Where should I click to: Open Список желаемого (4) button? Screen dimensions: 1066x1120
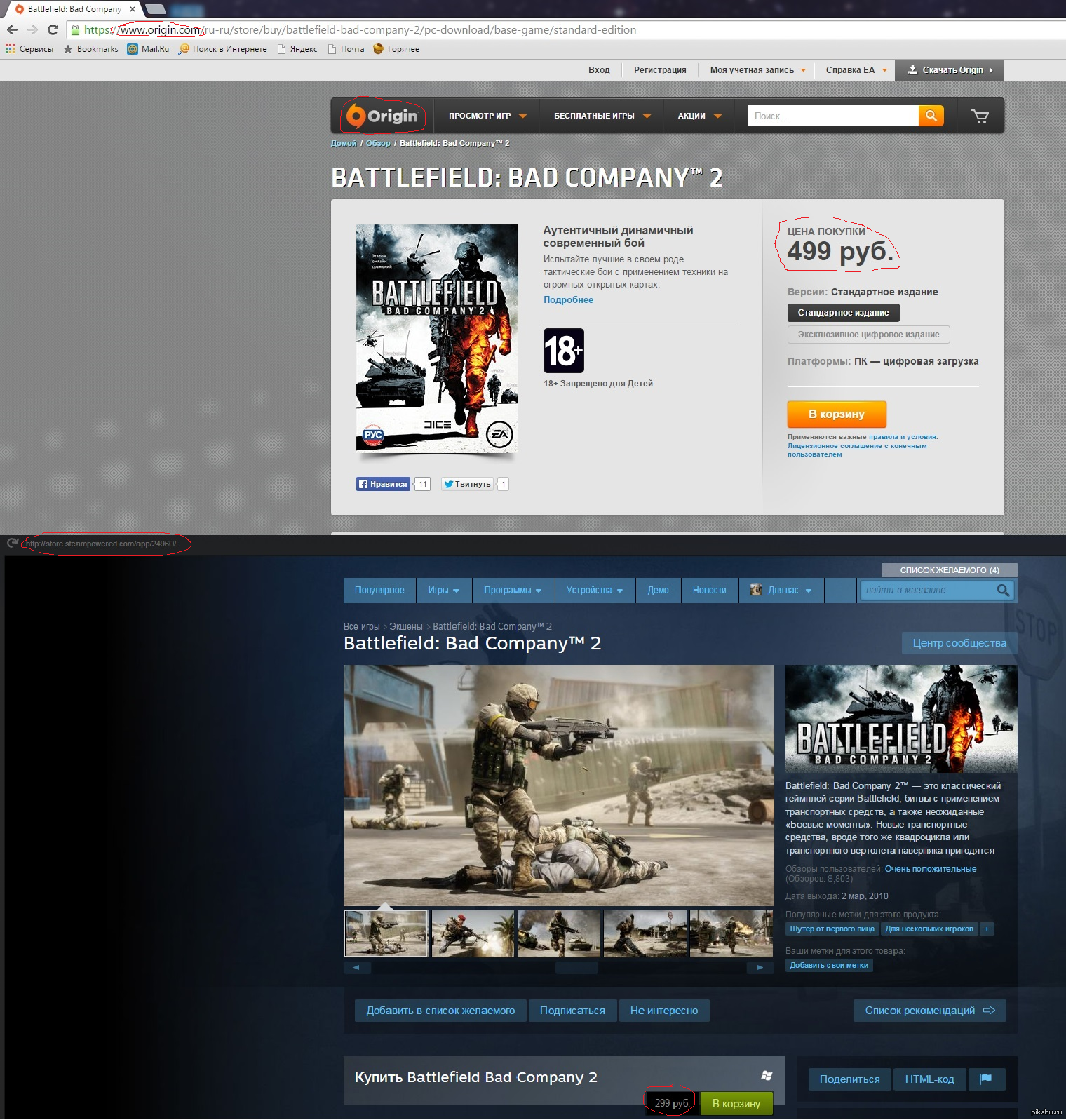pyautogui.click(x=950, y=570)
